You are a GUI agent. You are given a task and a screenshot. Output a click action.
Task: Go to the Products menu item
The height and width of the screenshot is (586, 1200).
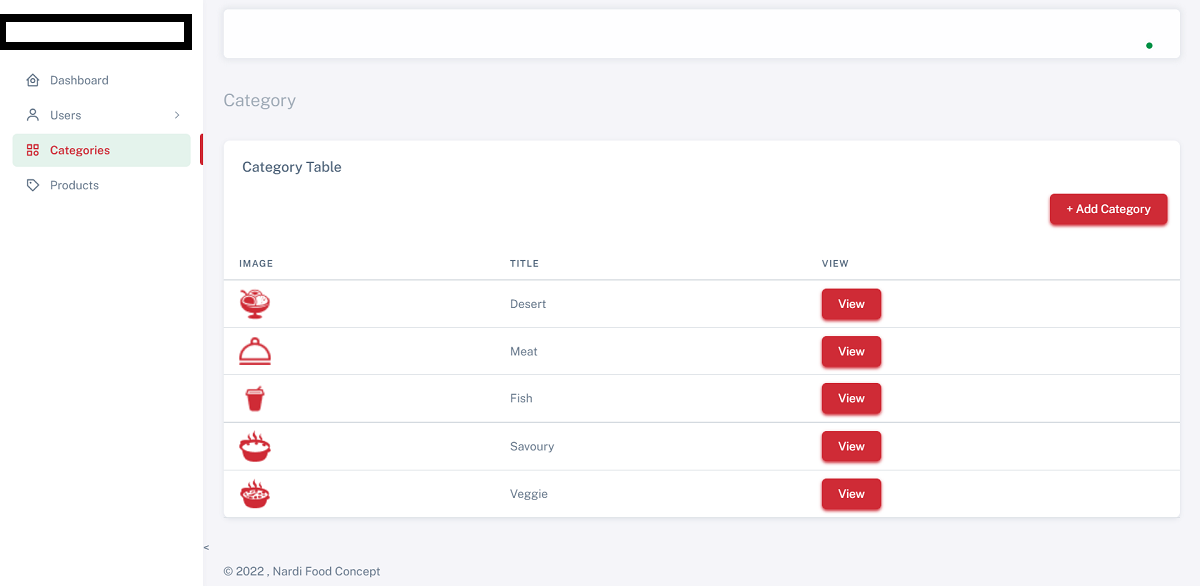tap(74, 185)
